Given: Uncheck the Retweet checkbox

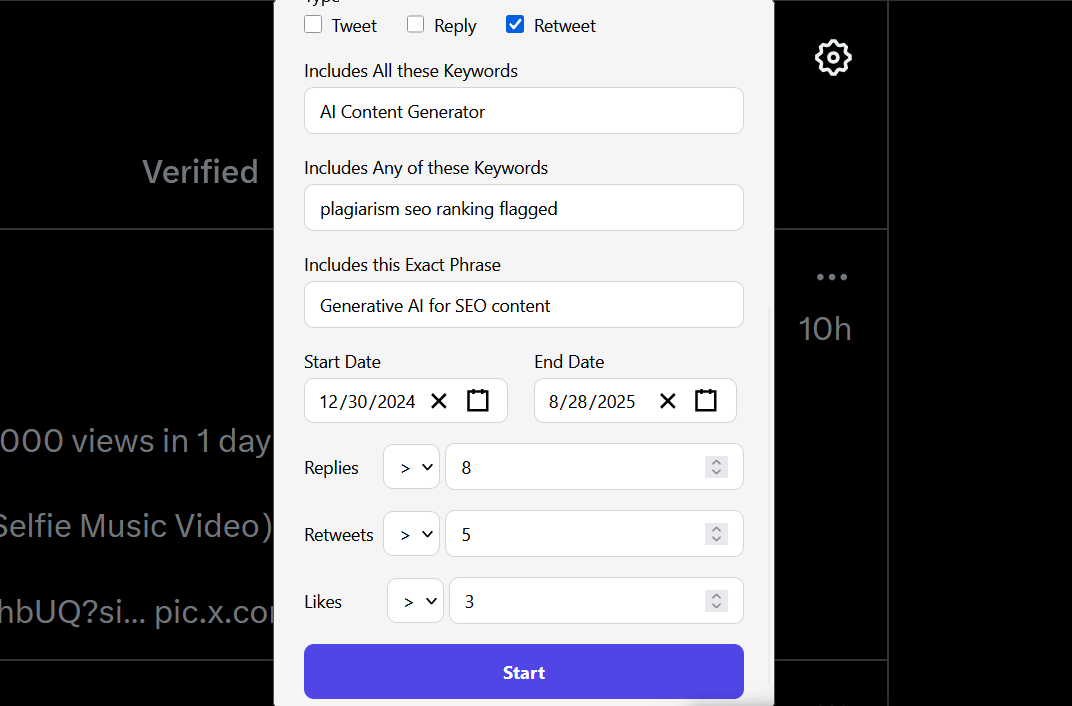Looking at the screenshot, I should [x=514, y=24].
